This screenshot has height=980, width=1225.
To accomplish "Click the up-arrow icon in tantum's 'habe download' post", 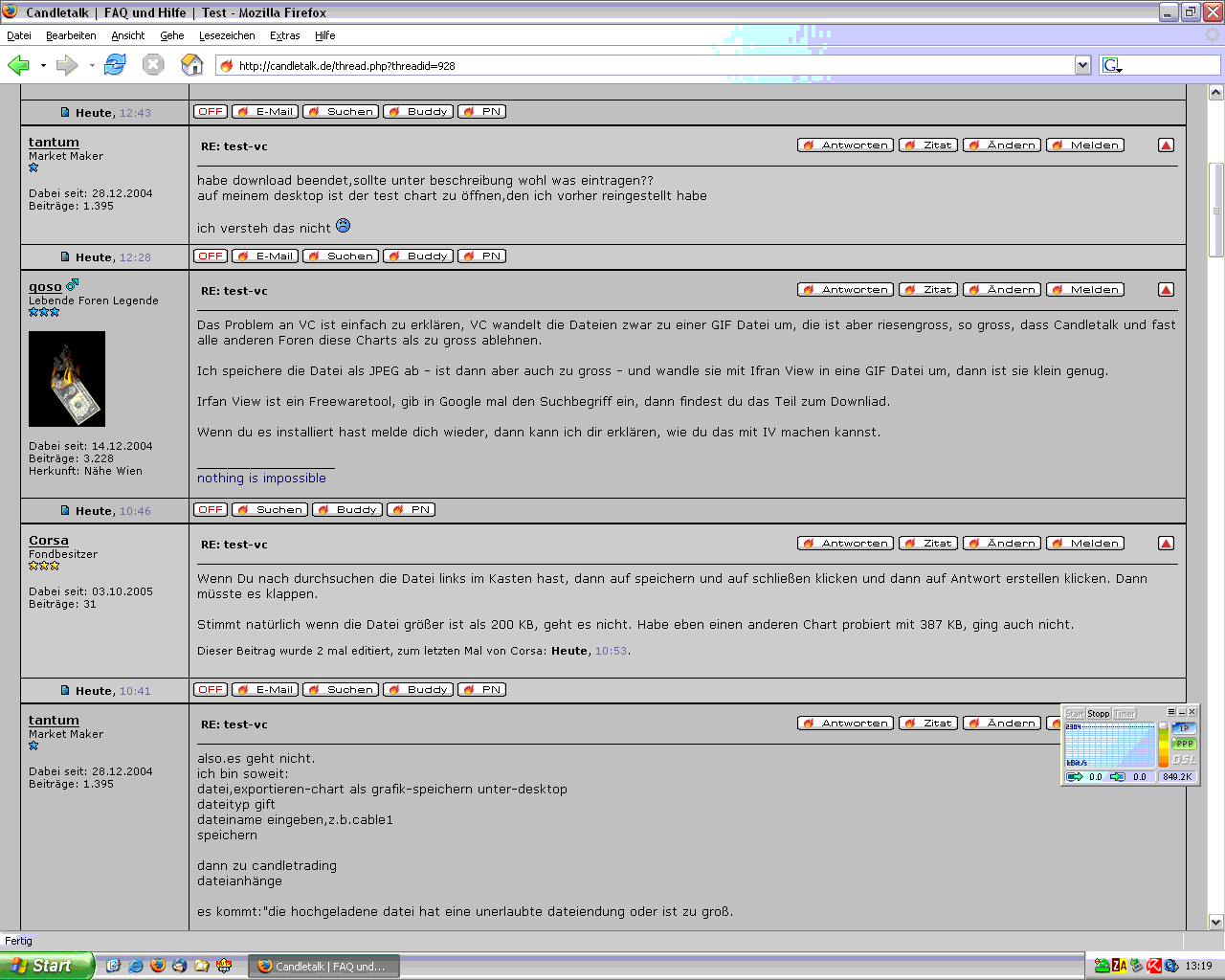I will [1166, 145].
